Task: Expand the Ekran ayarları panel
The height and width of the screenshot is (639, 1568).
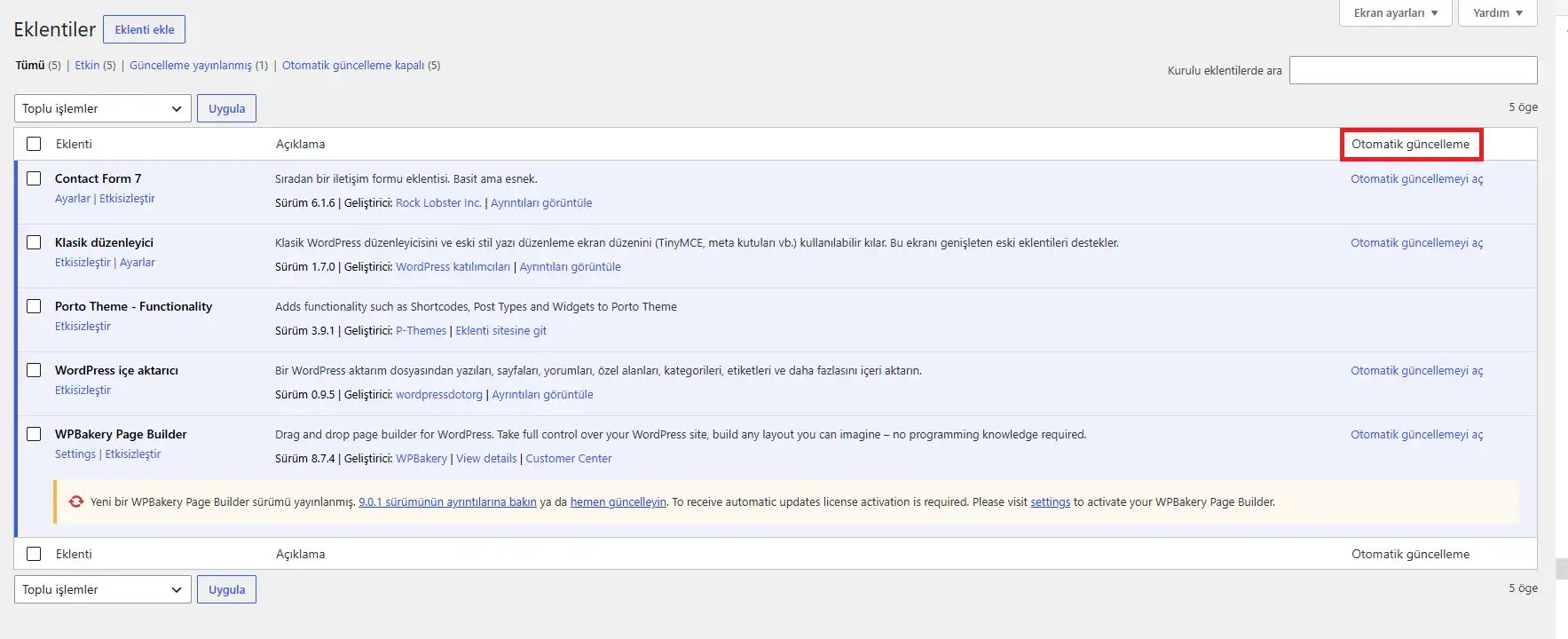Action: (x=1395, y=12)
